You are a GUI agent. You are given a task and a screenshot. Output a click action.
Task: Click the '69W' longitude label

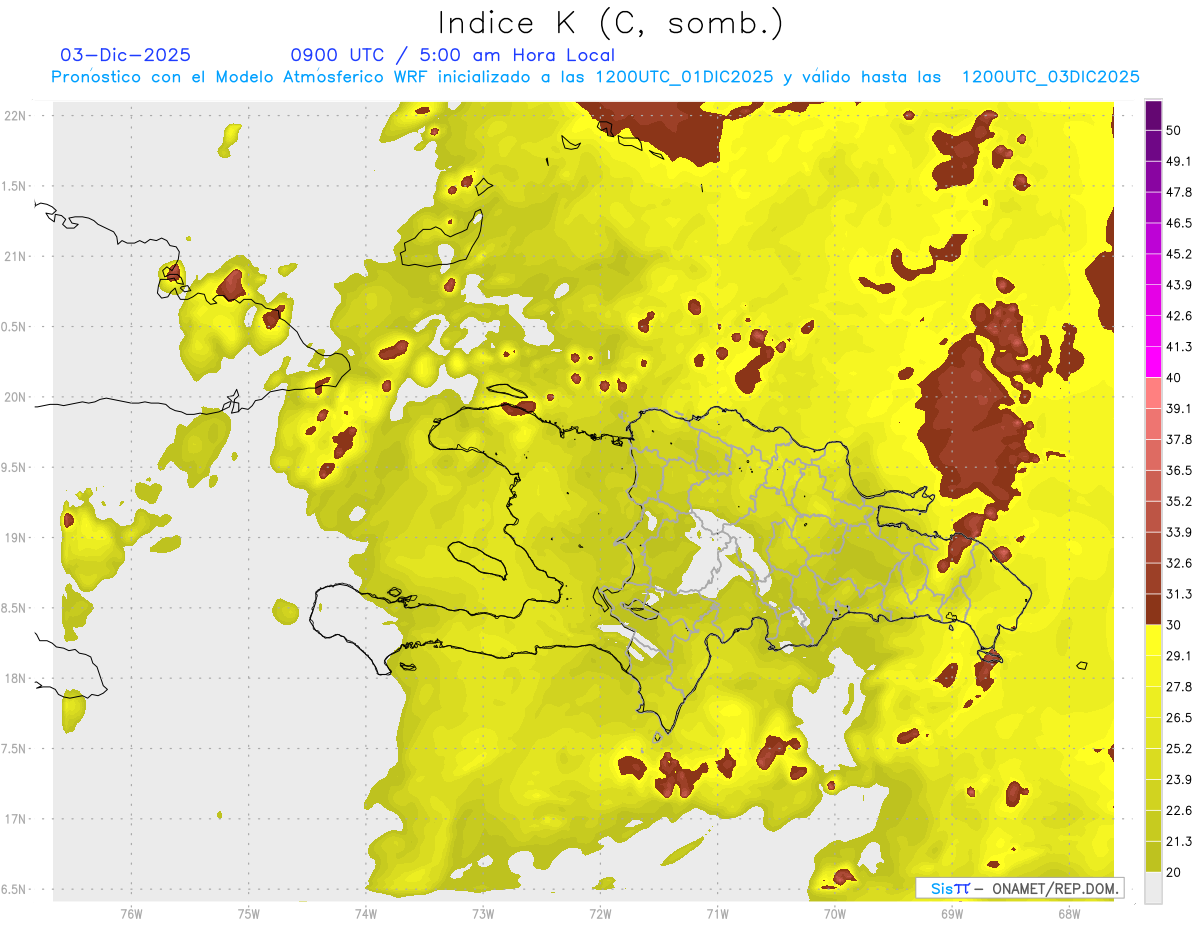coord(951,913)
